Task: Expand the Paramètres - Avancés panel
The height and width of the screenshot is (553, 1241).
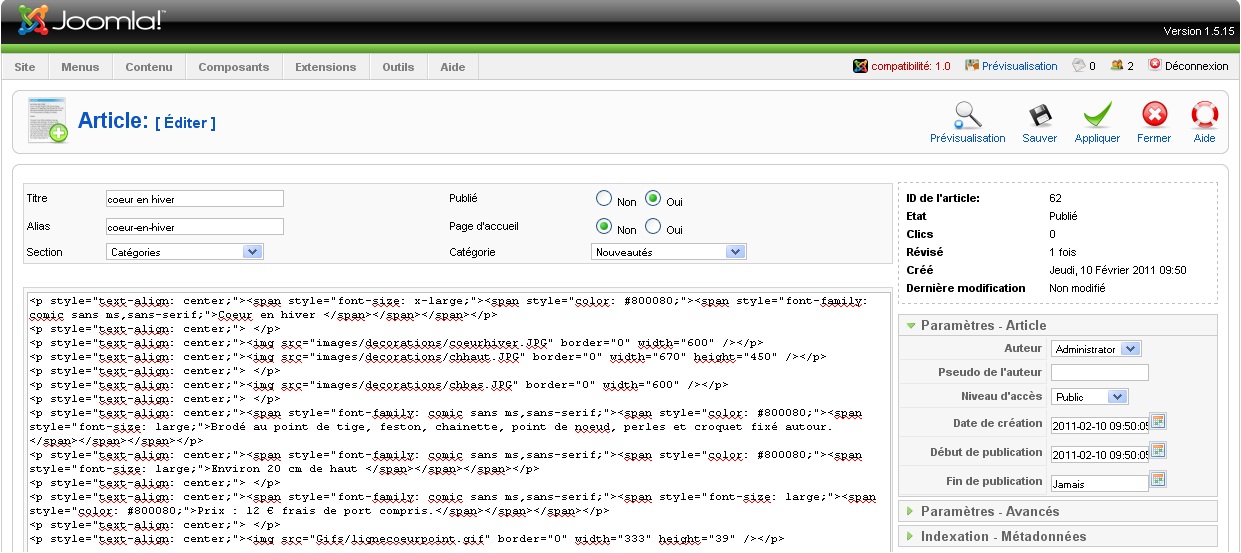Action: [x=989, y=511]
